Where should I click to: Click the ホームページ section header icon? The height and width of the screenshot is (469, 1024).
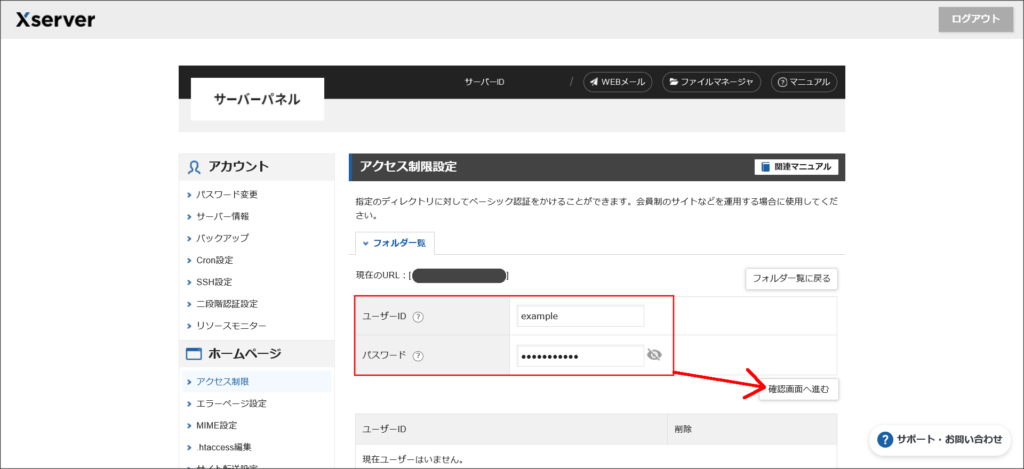click(x=193, y=355)
